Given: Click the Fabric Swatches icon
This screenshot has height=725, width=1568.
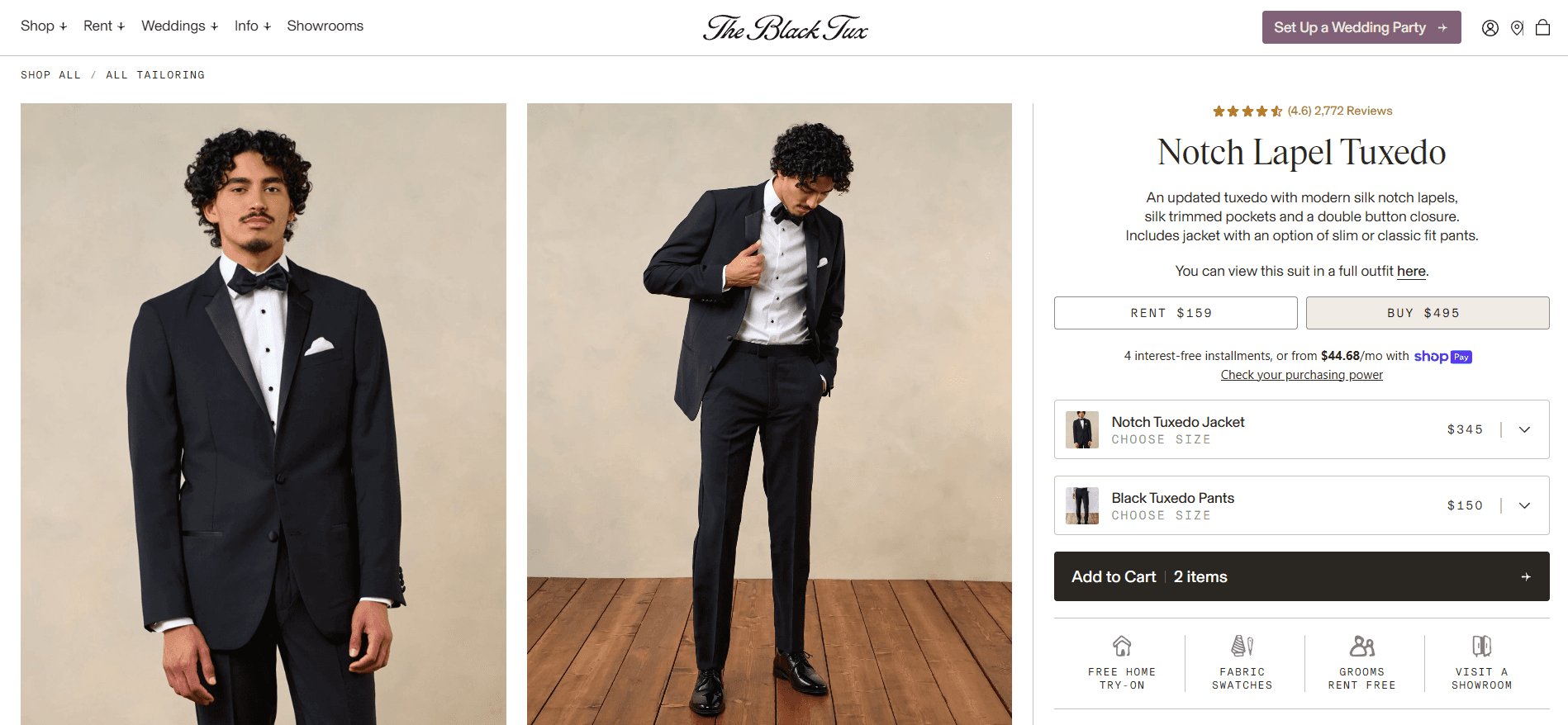Looking at the screenshot, I should [x=1242, y=647].
